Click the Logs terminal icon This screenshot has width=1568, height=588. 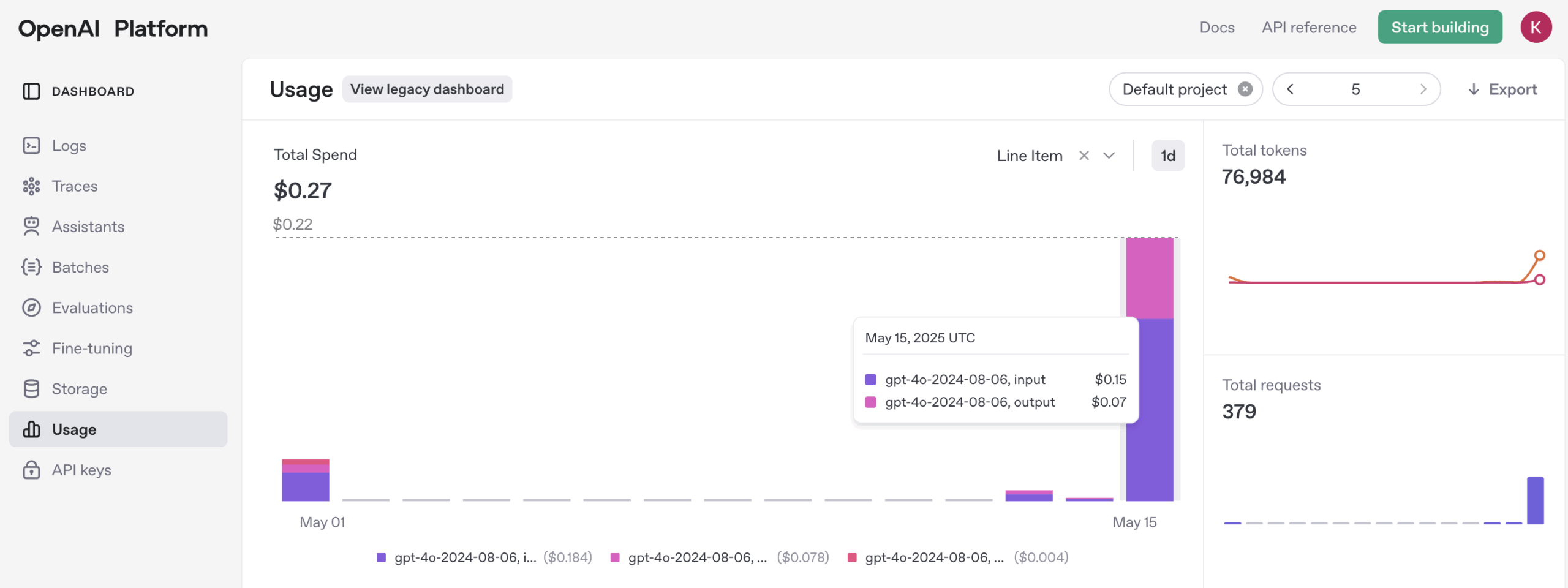point(31,145)
